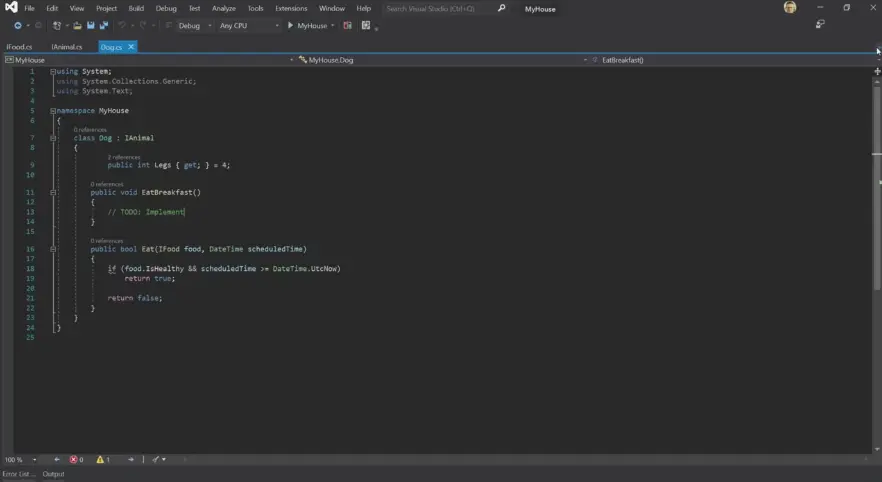Image resolution: width=882 pixels, height=482 pixels.
Task: Click the 0 references CodeLens above class Dog
Action: 90,130
